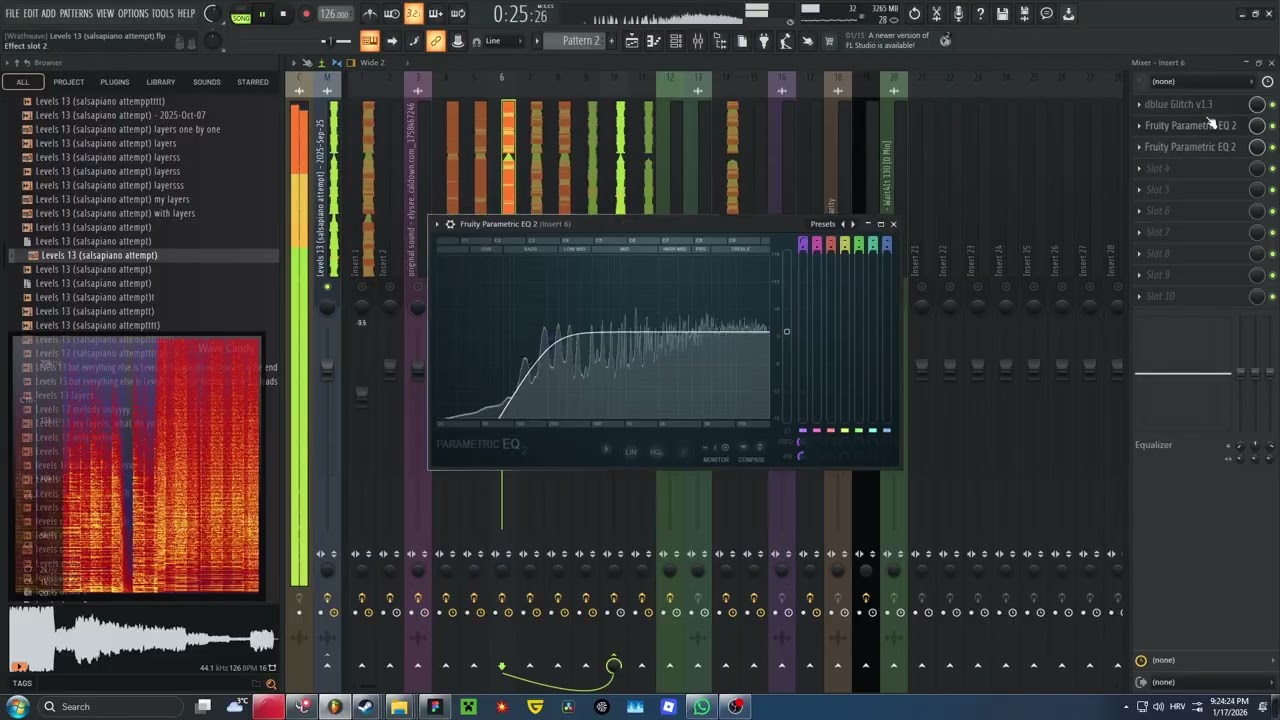The width and height of the screenshot is (1280, 720).
Task: Select next preset arrow in EQ window
Action: click(x=852, y=224)
